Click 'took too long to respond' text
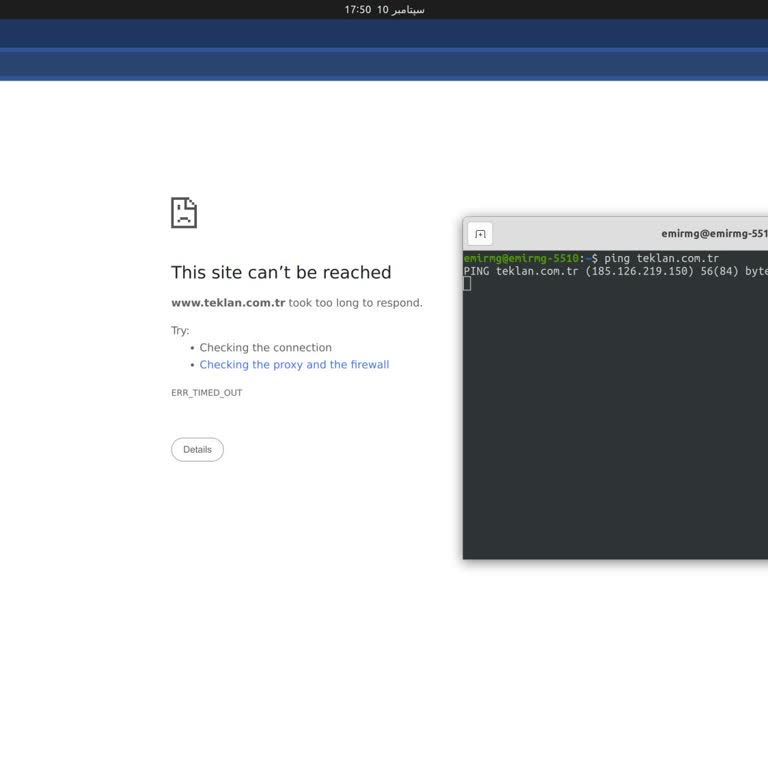The width and height of the screenshot is (768, 768). (355, 303)
